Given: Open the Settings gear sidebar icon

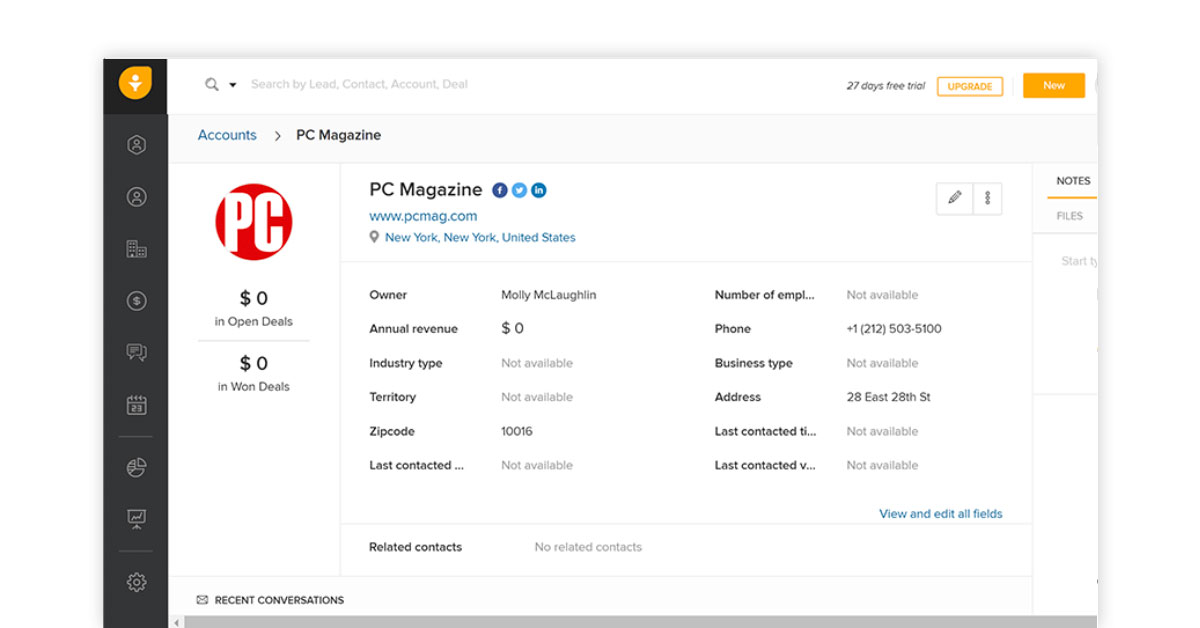Looking at the screenshot, I should (137, 582).
